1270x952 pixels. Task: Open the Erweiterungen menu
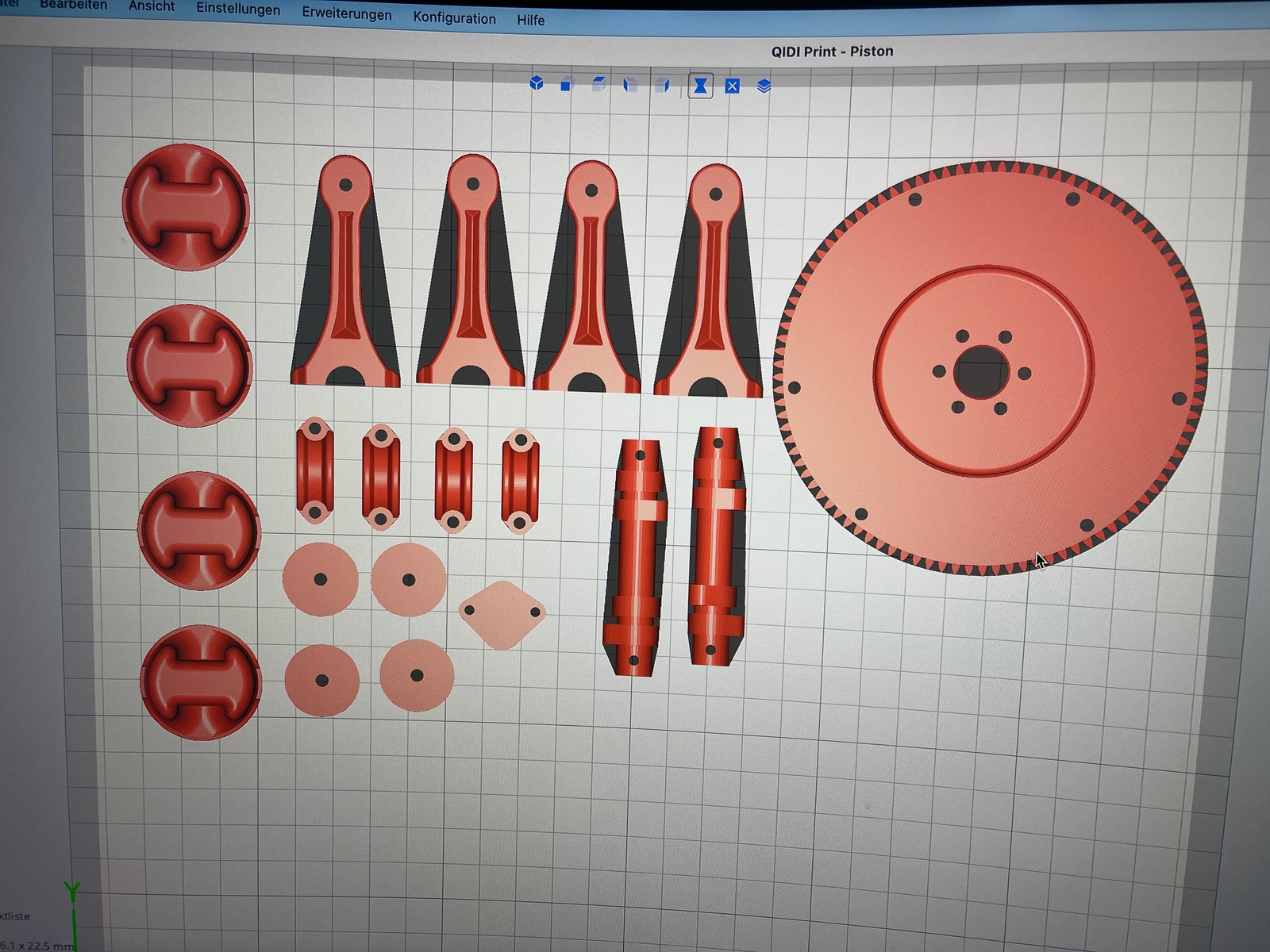tap(346, 14)
